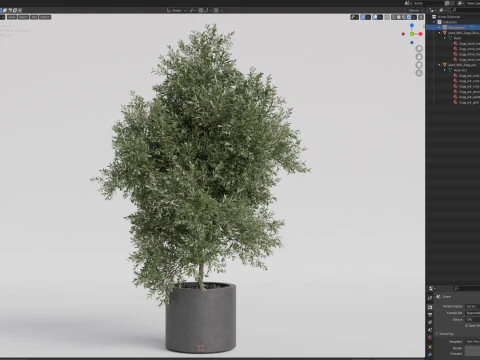Switch to rendered viewport shading
This screenshot has height=360, width=480.
[x=409, y=17]
